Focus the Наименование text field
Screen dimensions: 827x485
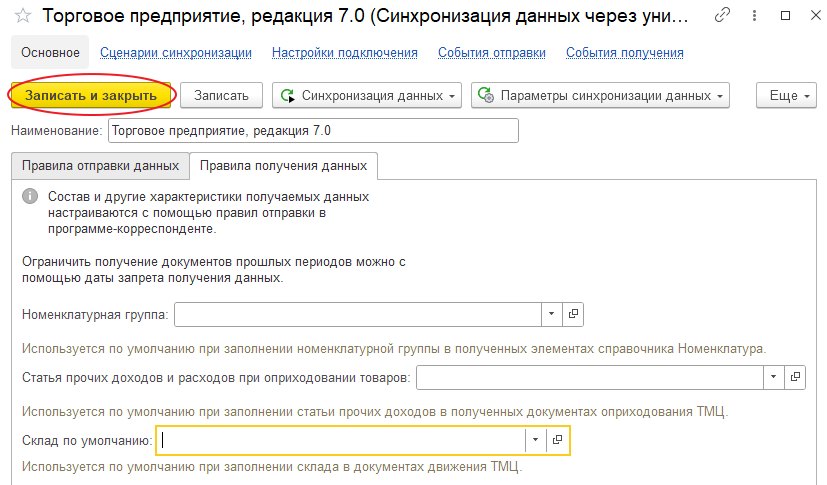click(x=313, y=131)
